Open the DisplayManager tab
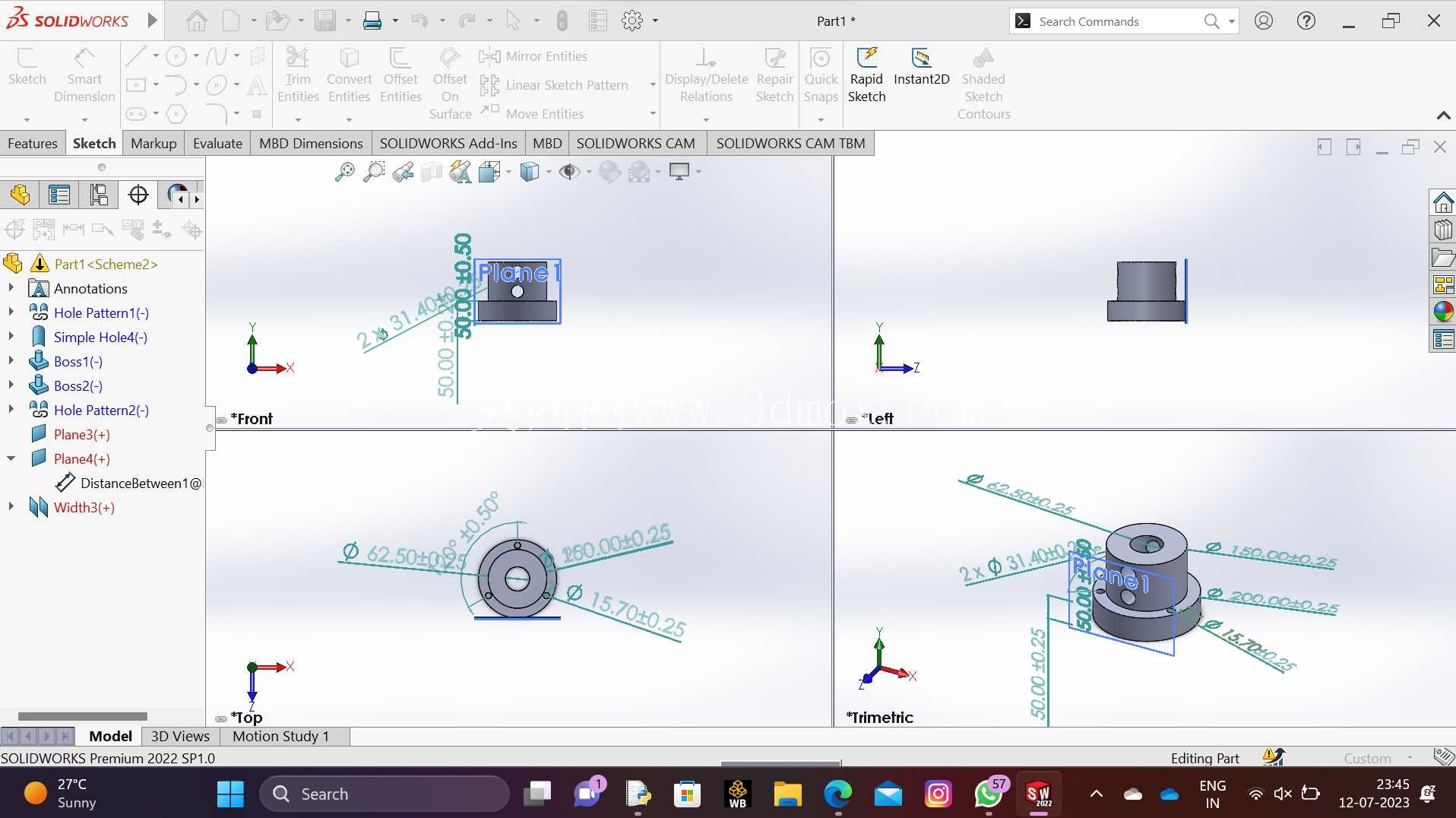 tap(176, 195)
